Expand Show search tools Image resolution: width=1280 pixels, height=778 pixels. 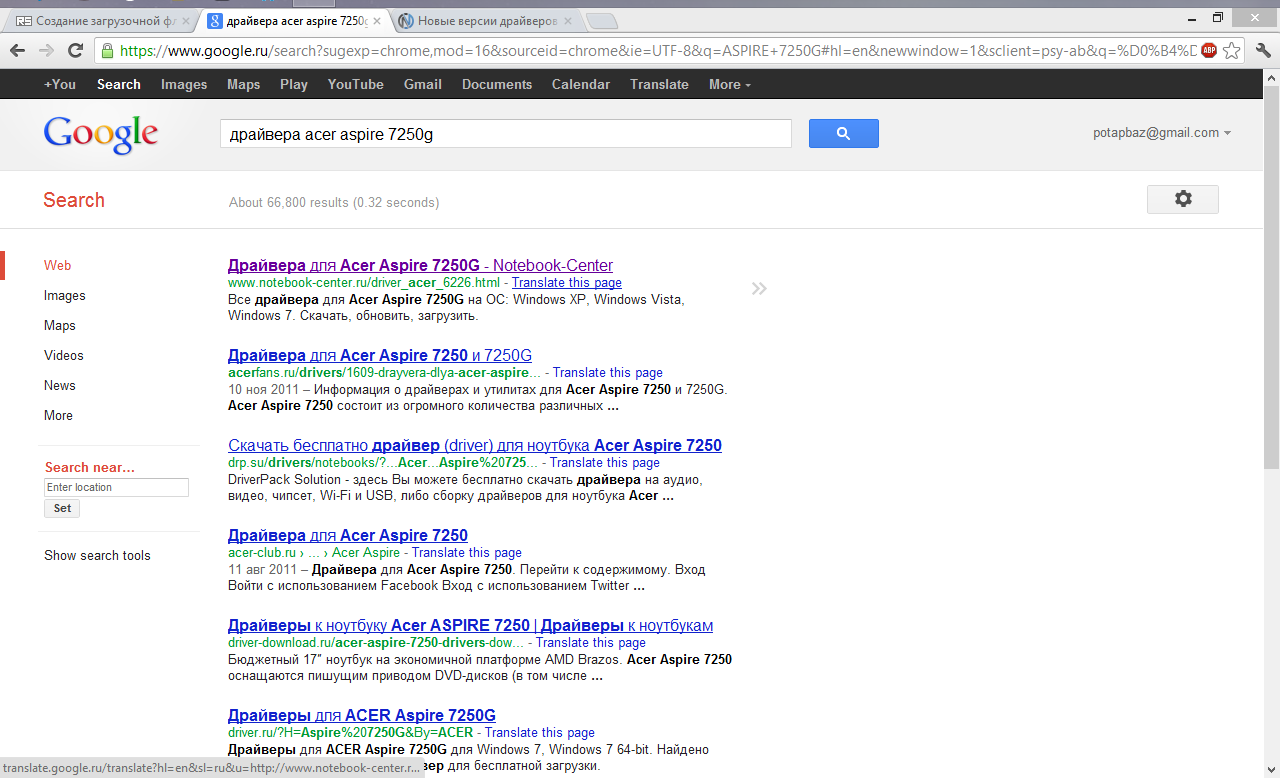pyautogui.click(x=97, y=555)
